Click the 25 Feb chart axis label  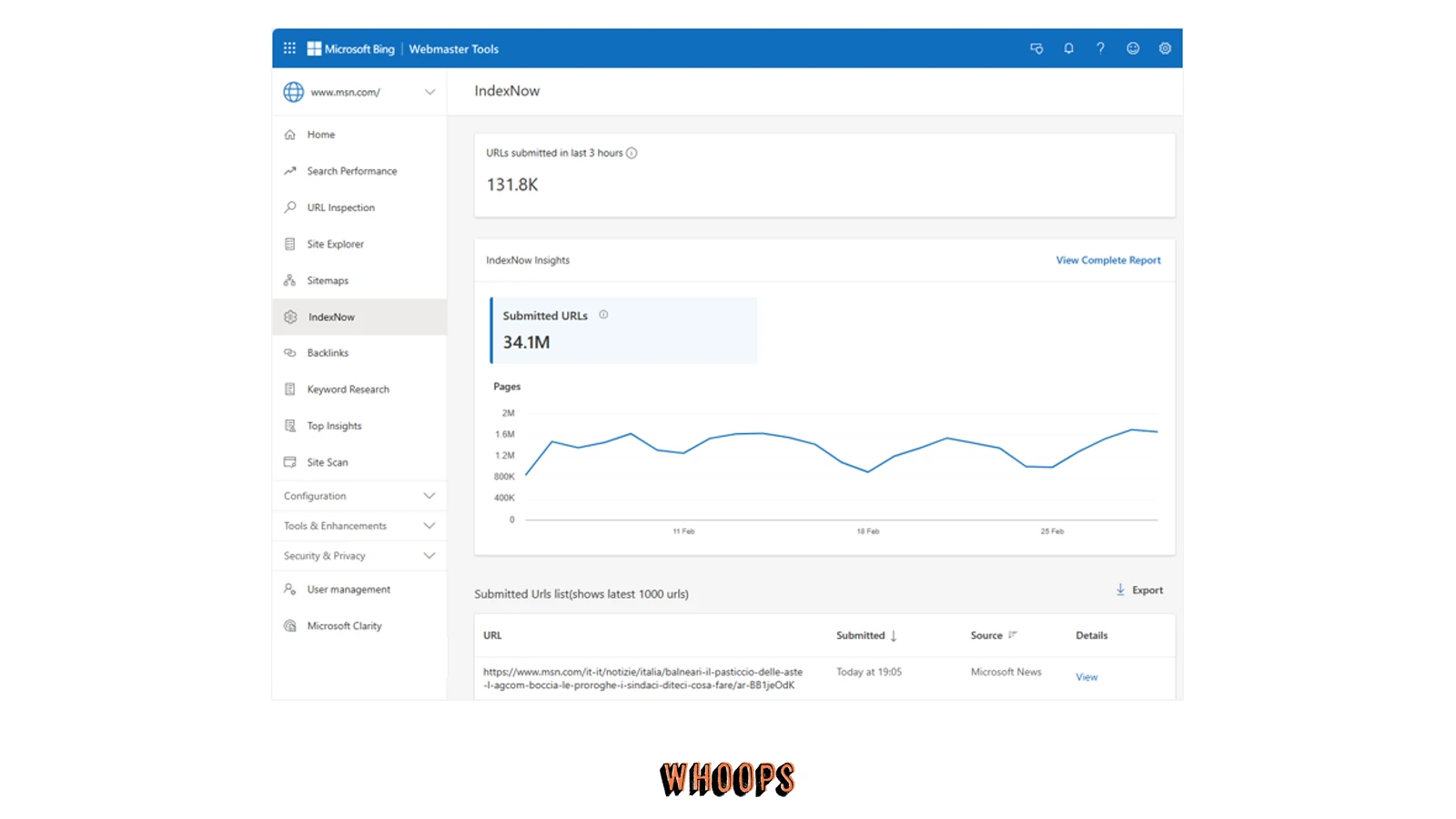click(x=1052, y=531)
